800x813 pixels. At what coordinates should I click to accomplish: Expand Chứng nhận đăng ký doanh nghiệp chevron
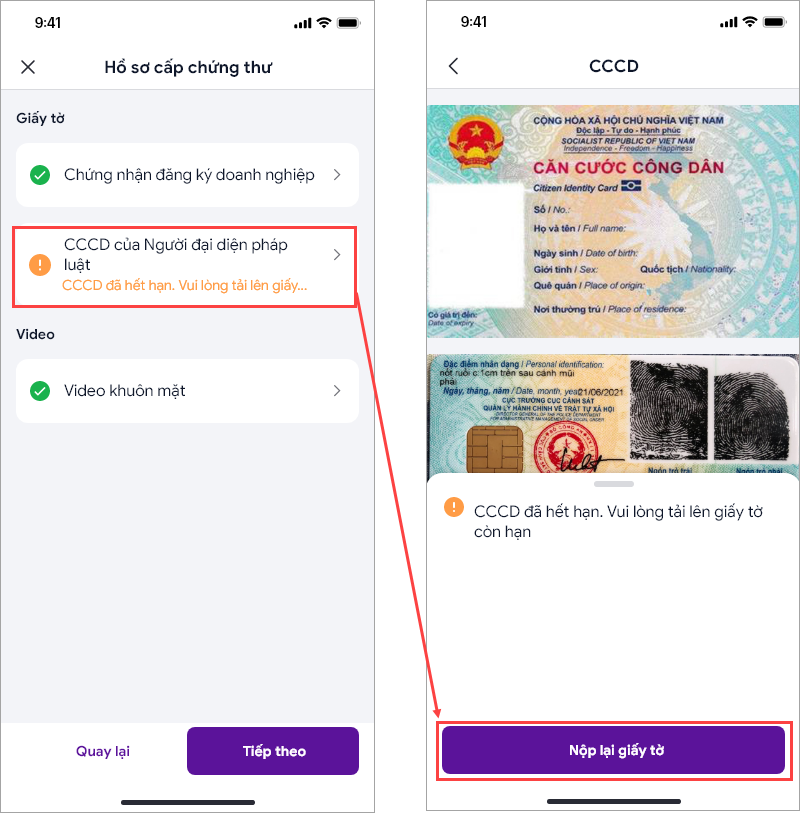[337, 175]
